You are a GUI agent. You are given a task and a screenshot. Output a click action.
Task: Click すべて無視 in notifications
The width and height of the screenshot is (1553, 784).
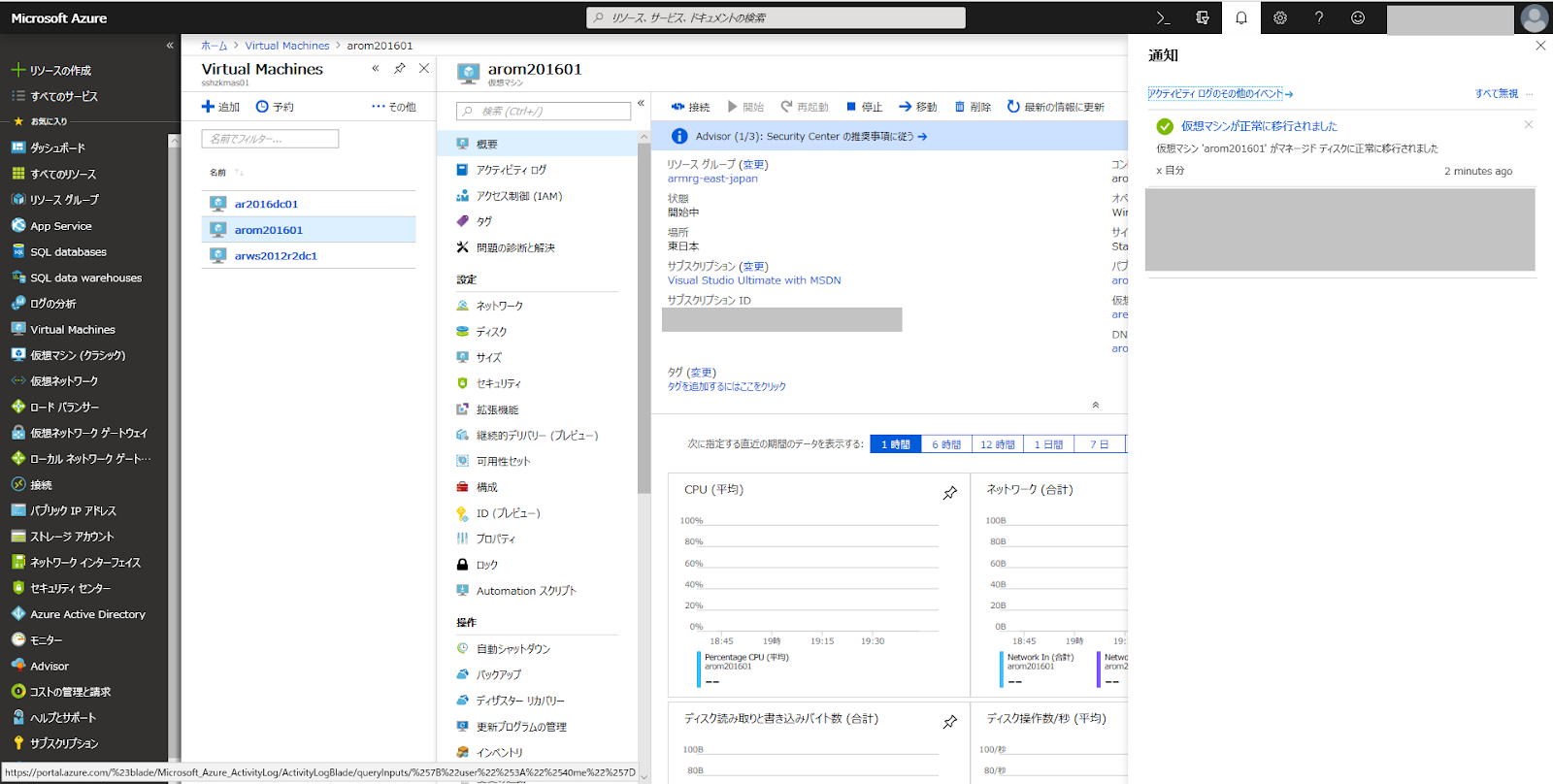click(x=1497, y=94)
